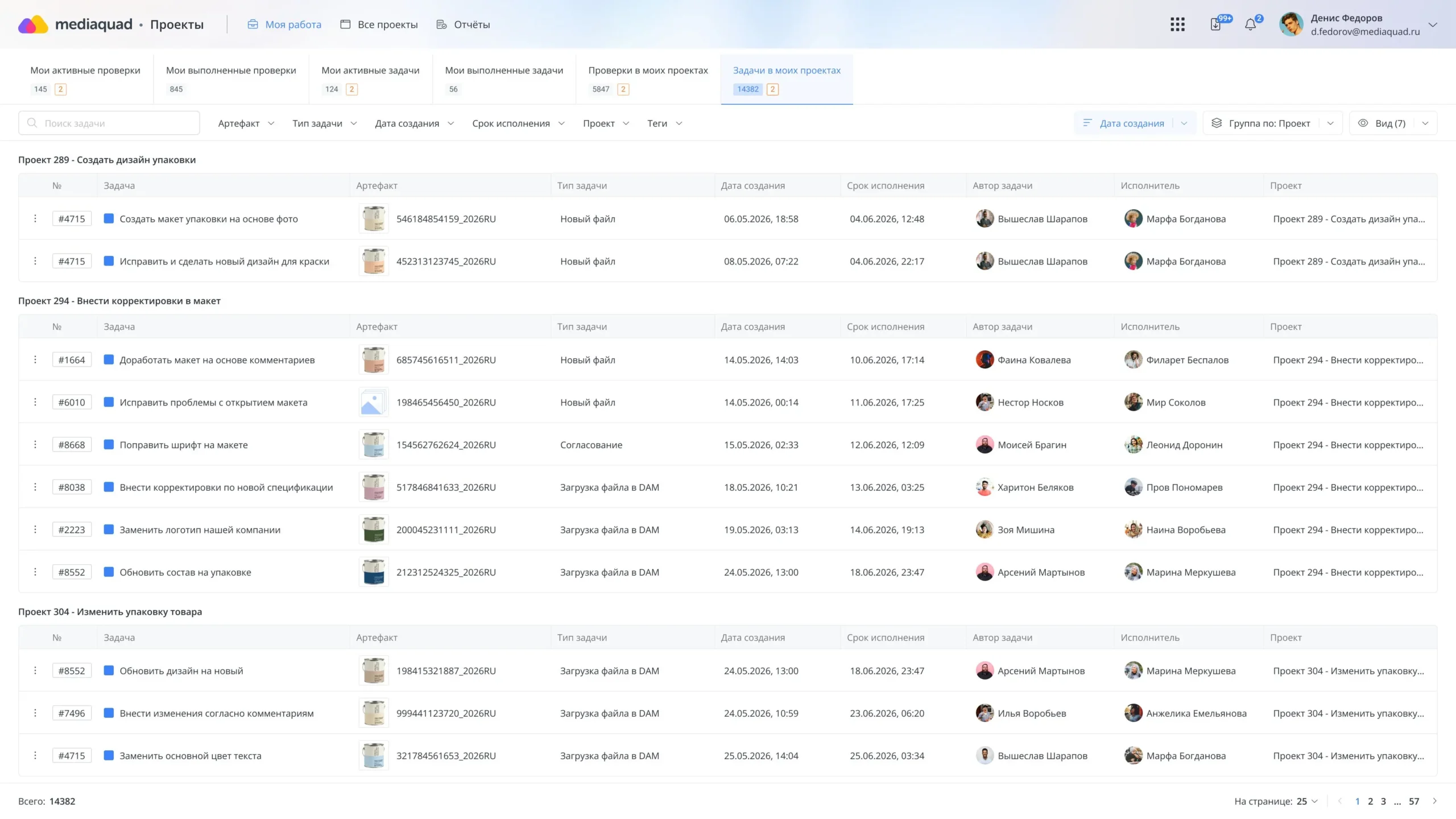The width and height of the screenshot is (1456, 819).
Task: Switch to Мои активные проверки tab
Action: [85, 79]
